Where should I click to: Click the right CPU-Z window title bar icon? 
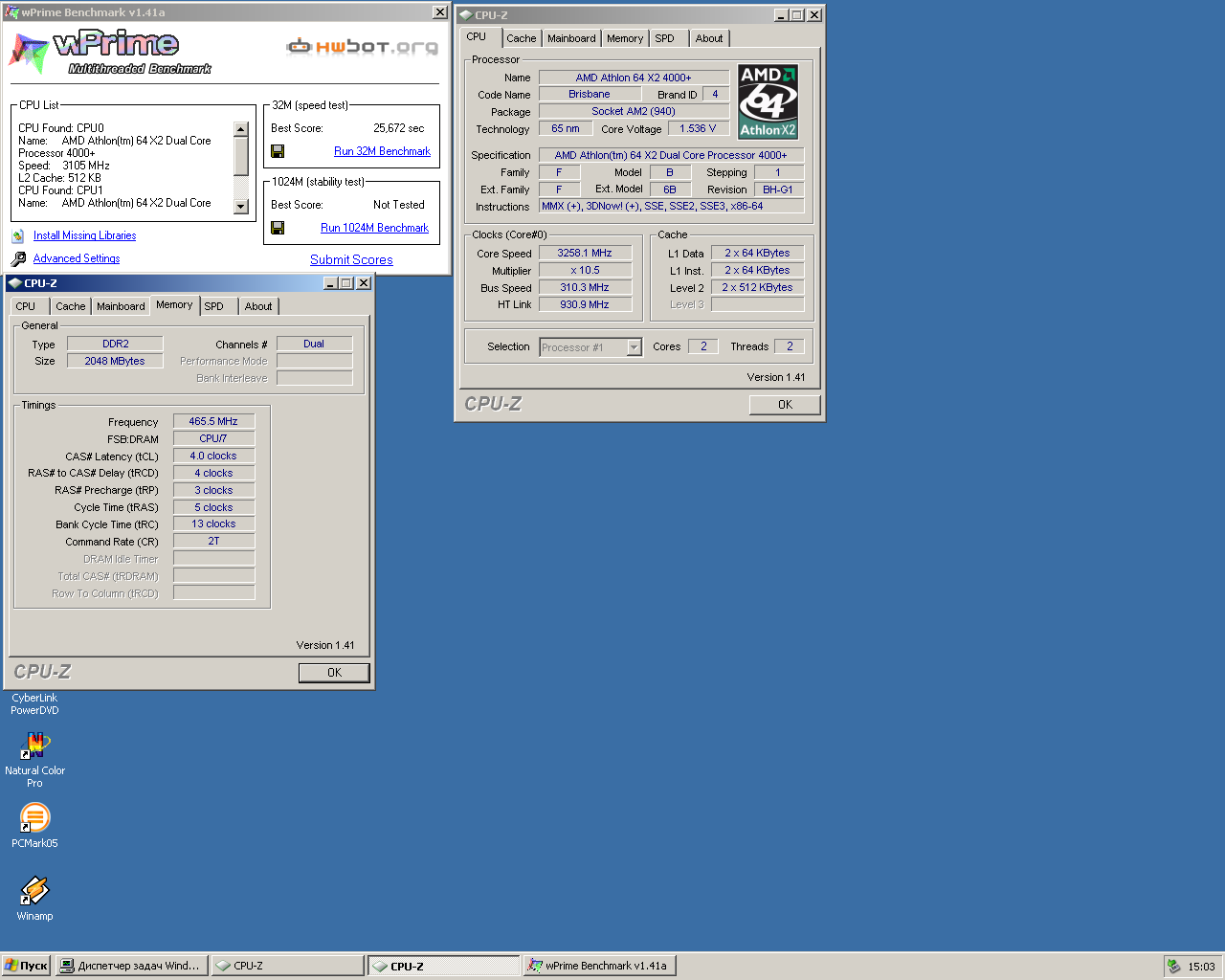coord(466,15)
